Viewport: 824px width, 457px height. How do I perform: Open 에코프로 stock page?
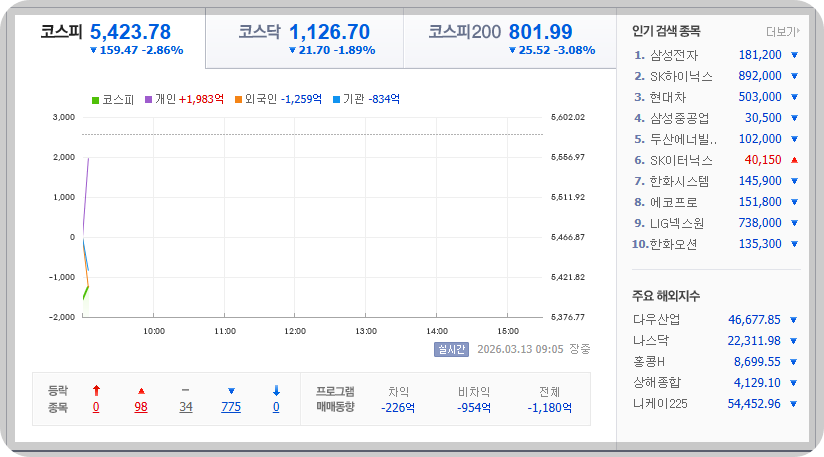(x=674, y=202)
